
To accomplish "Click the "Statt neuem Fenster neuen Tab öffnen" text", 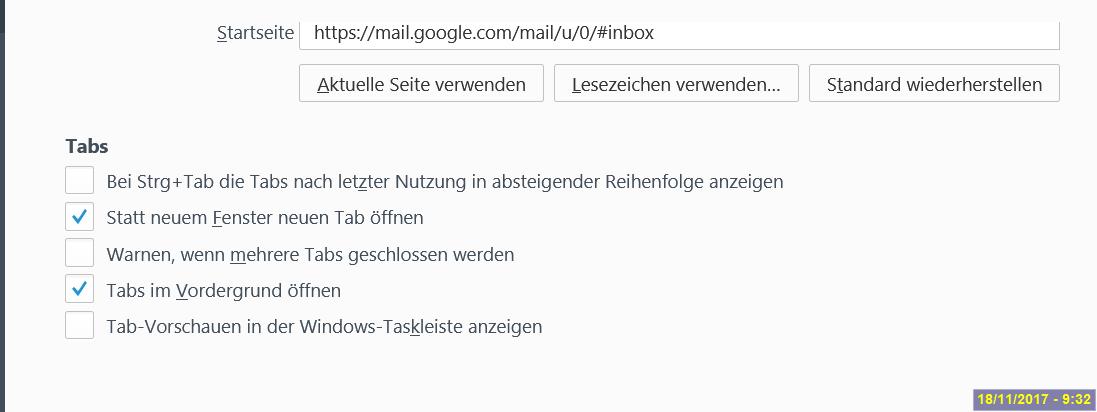I will click(x=264, y=218).
